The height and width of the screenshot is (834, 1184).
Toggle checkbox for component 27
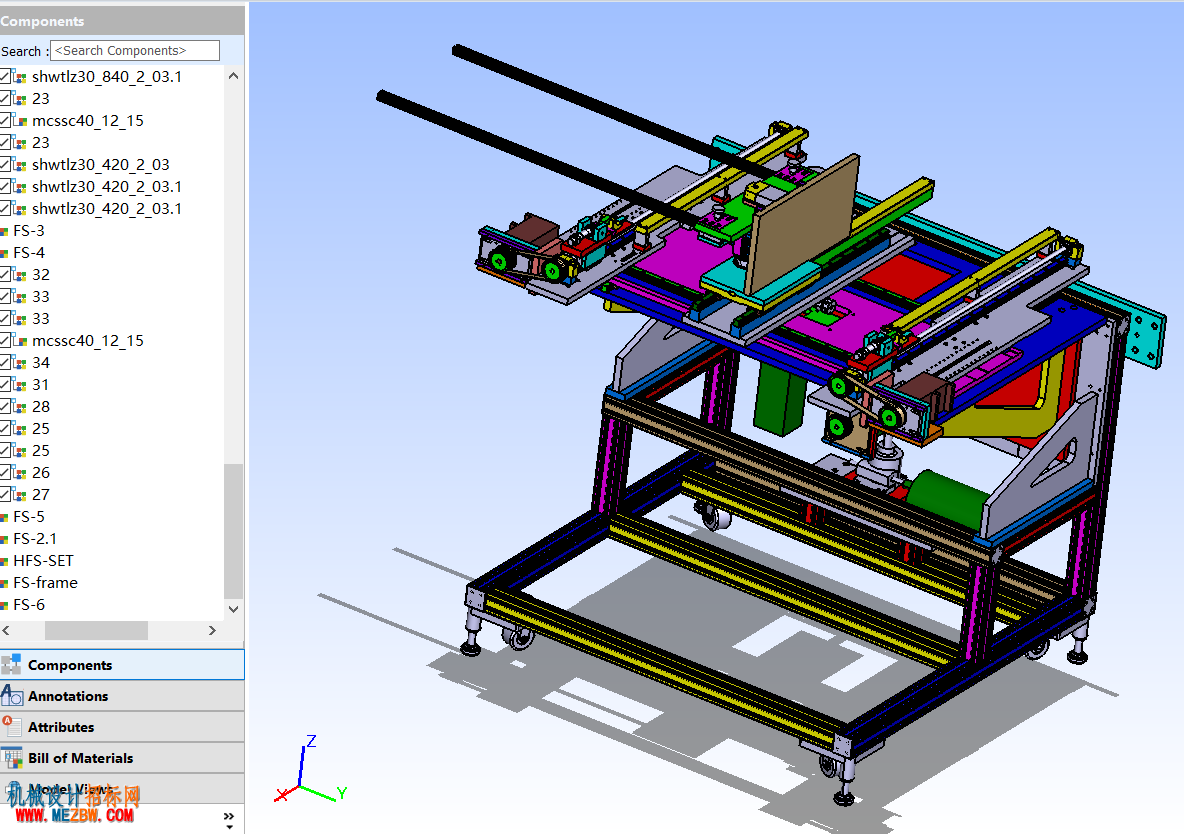[5, 495]
